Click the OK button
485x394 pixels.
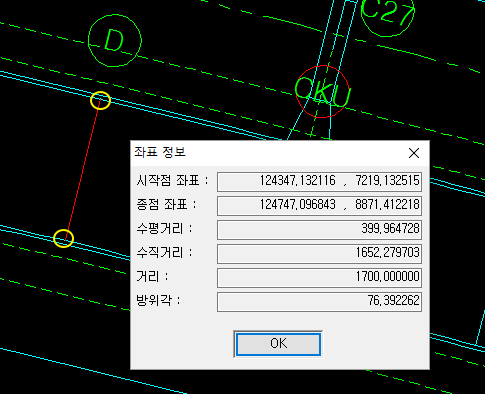click(x=278, y=344)
